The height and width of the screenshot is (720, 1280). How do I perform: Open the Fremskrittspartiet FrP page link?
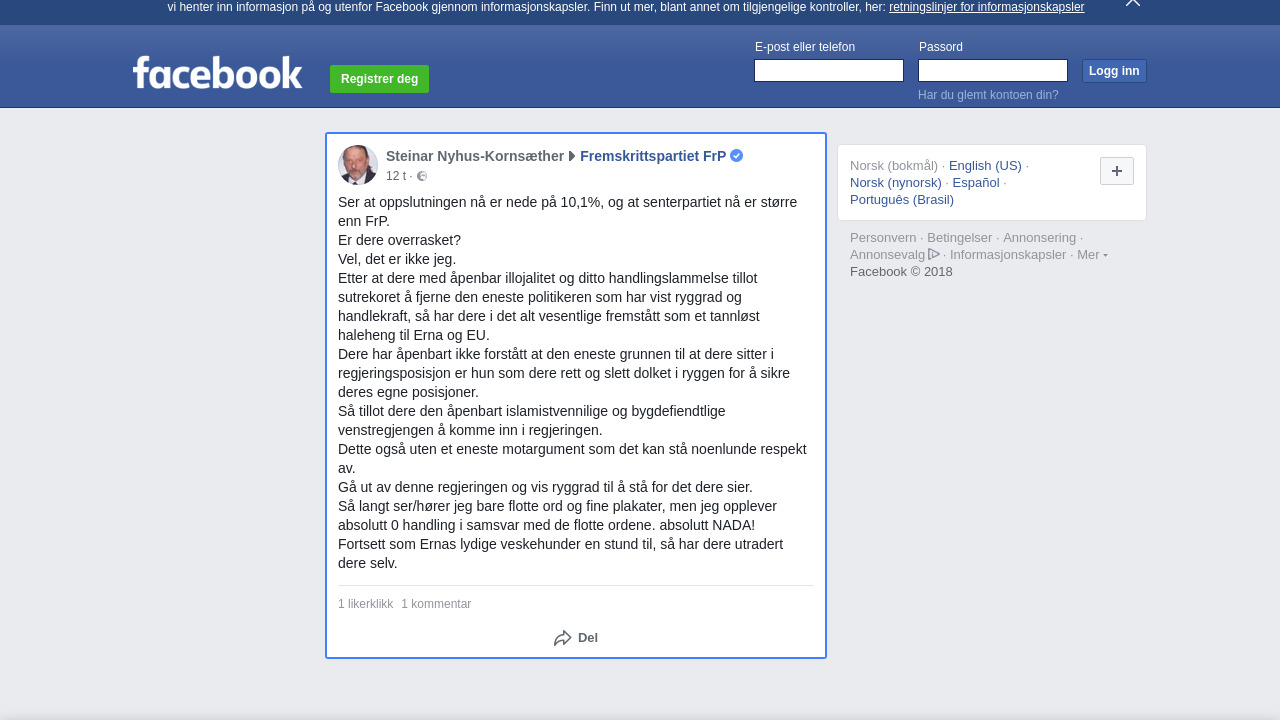653,156
